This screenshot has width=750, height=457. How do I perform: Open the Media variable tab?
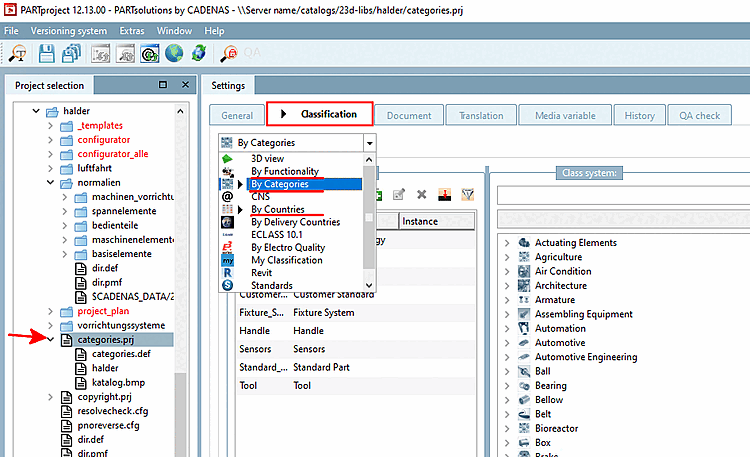(565, 115)
